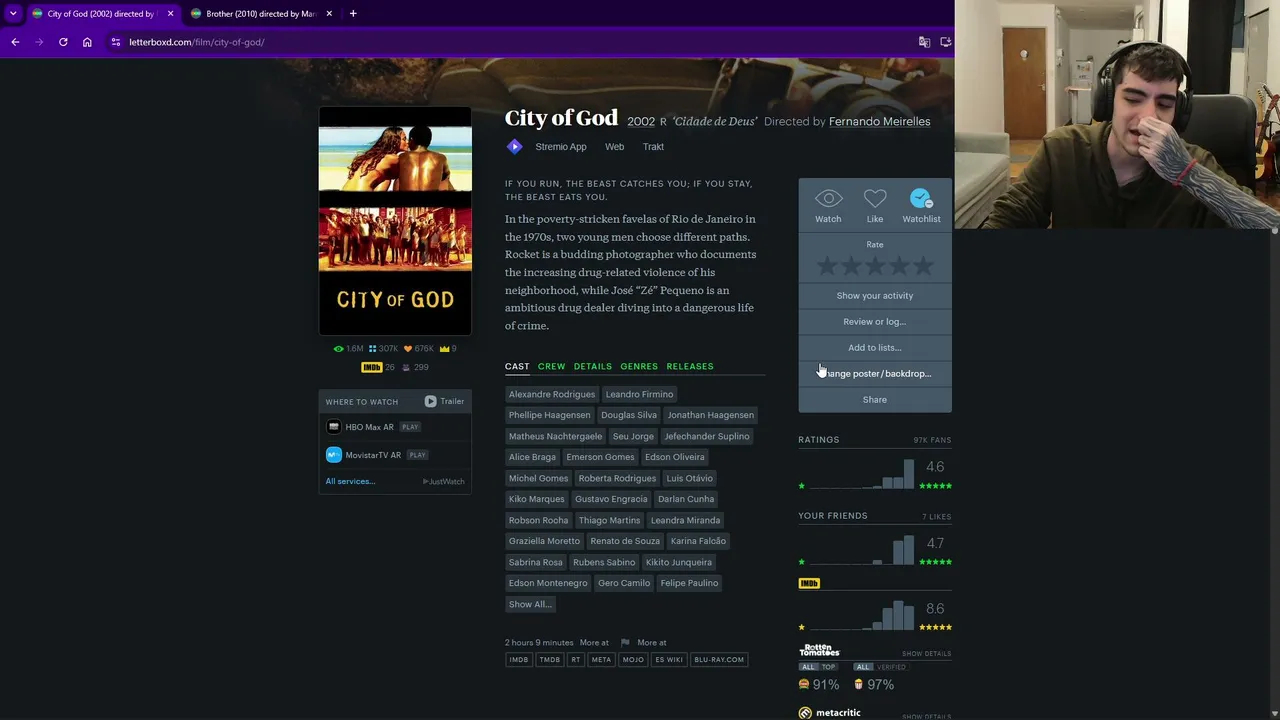
Task: Open the Web link beside Stremio App
Action: 614,147
